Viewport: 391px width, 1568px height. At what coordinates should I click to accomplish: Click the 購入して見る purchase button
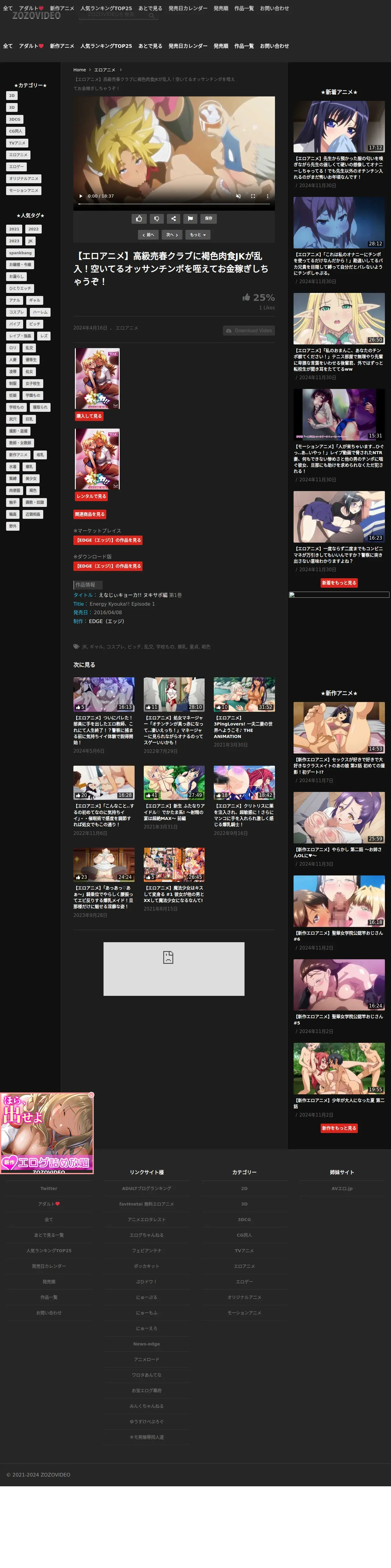pyautogui.click(x=89, y=416)
